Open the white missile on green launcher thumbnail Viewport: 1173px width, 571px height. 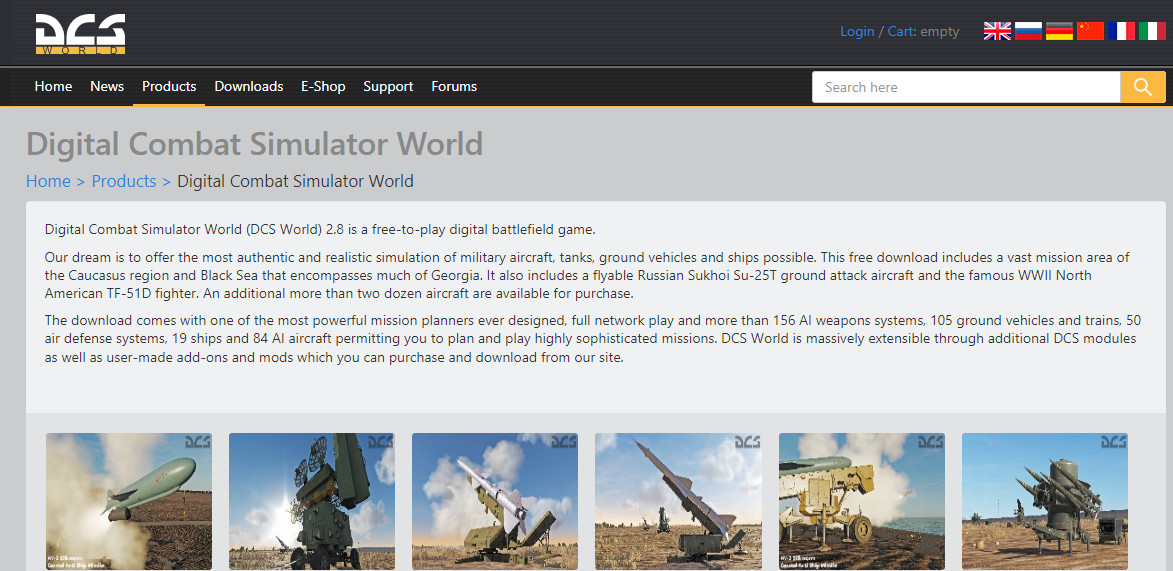[x=495, y=501]
